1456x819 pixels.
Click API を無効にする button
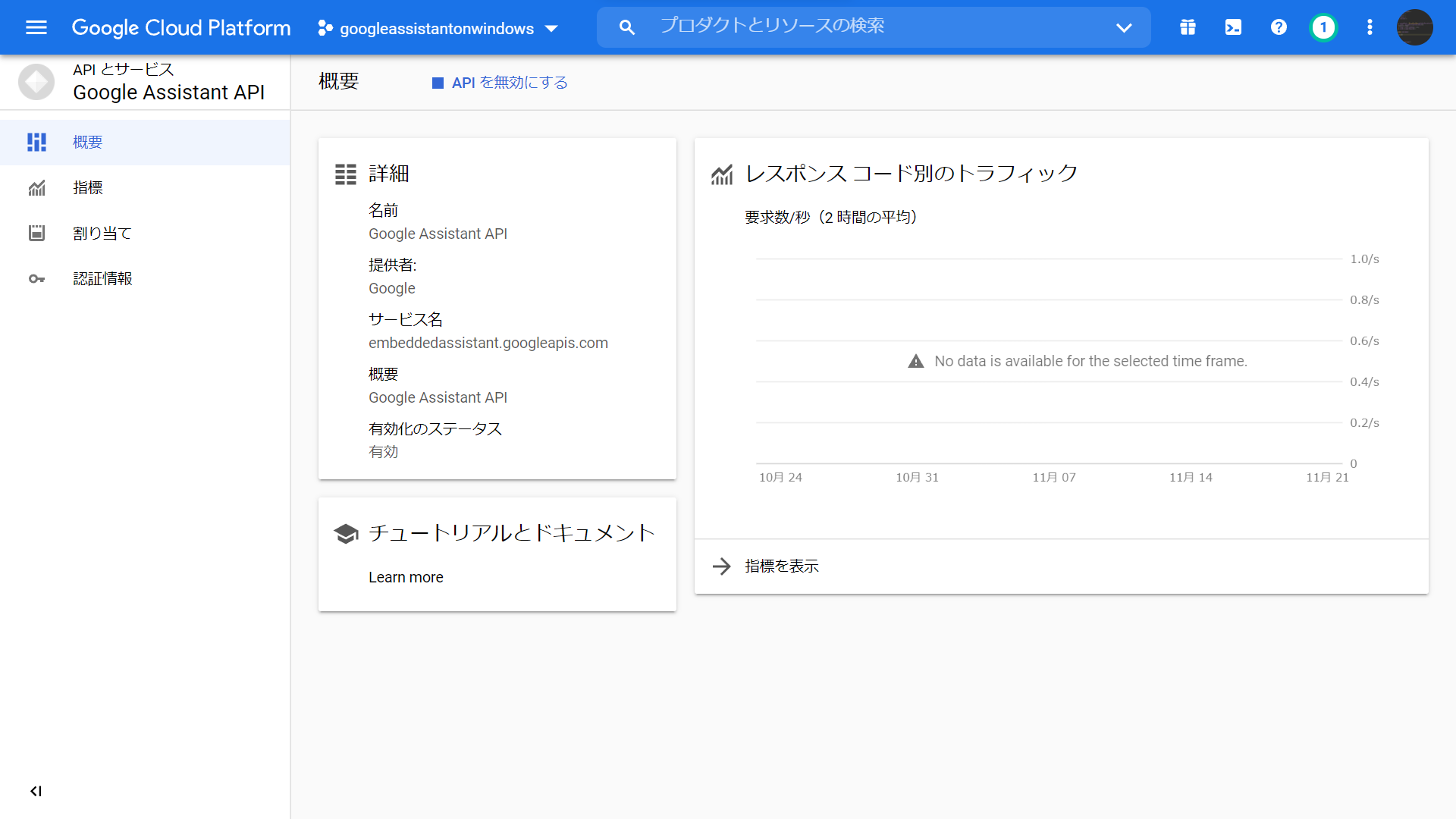pyautogui.click(x=500, y=83)
